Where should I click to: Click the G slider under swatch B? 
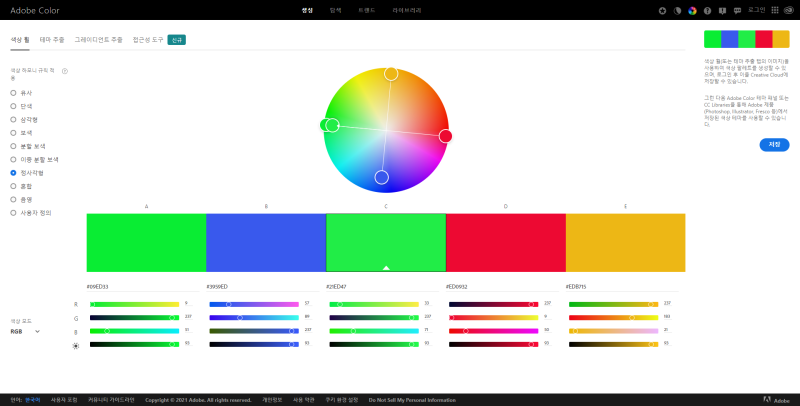pos(254,318)
